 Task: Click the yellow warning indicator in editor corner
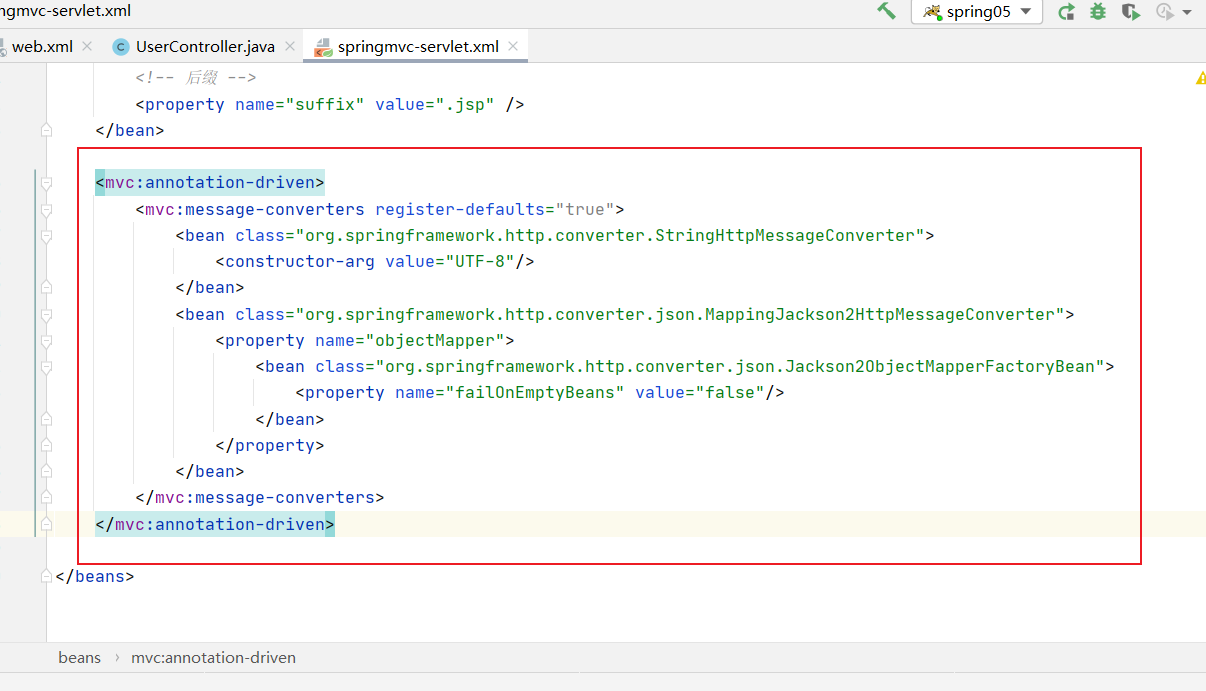(x=1200, y=78)
